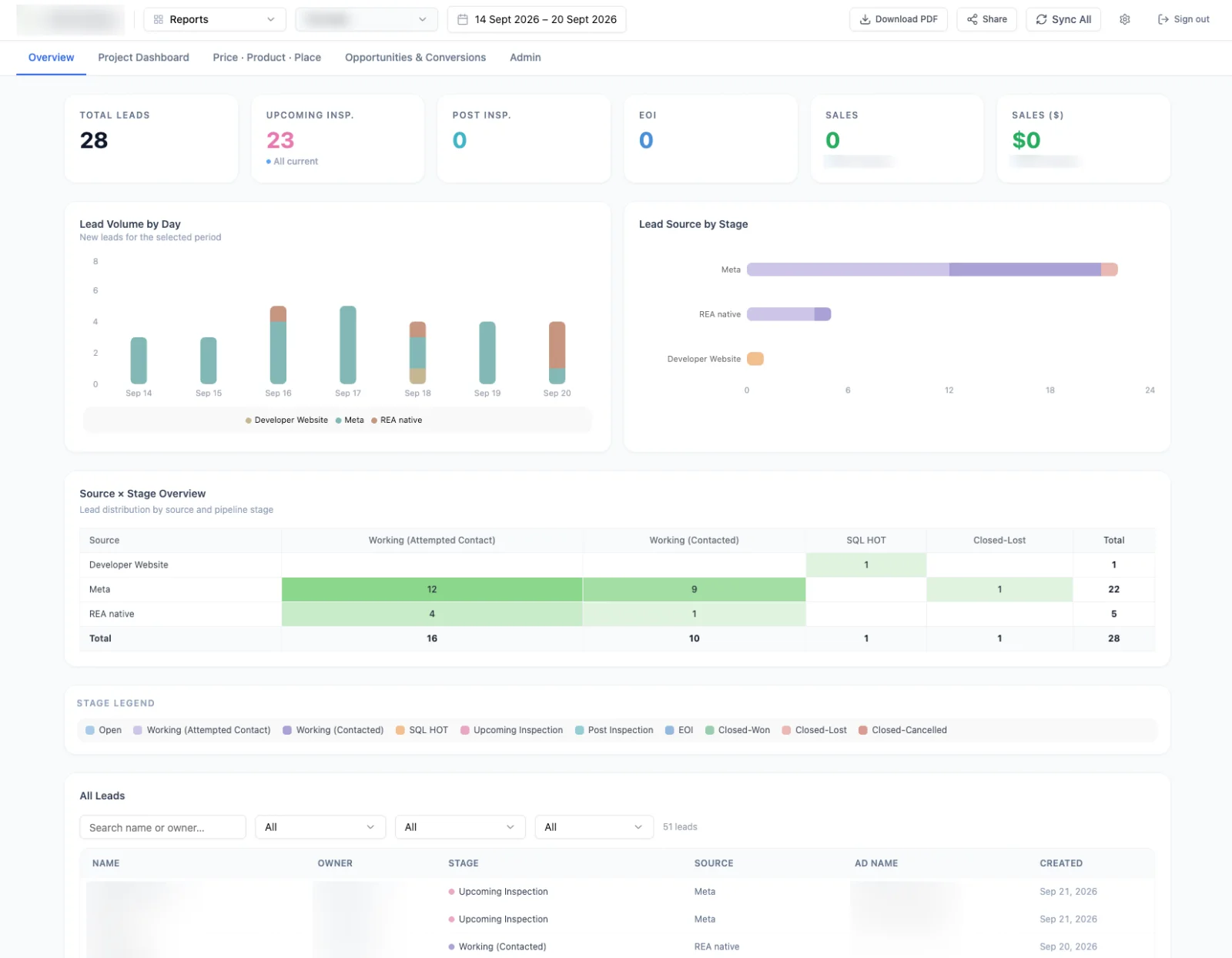
Task: Go to the Admin tab
Action: [x=525, y=58]
